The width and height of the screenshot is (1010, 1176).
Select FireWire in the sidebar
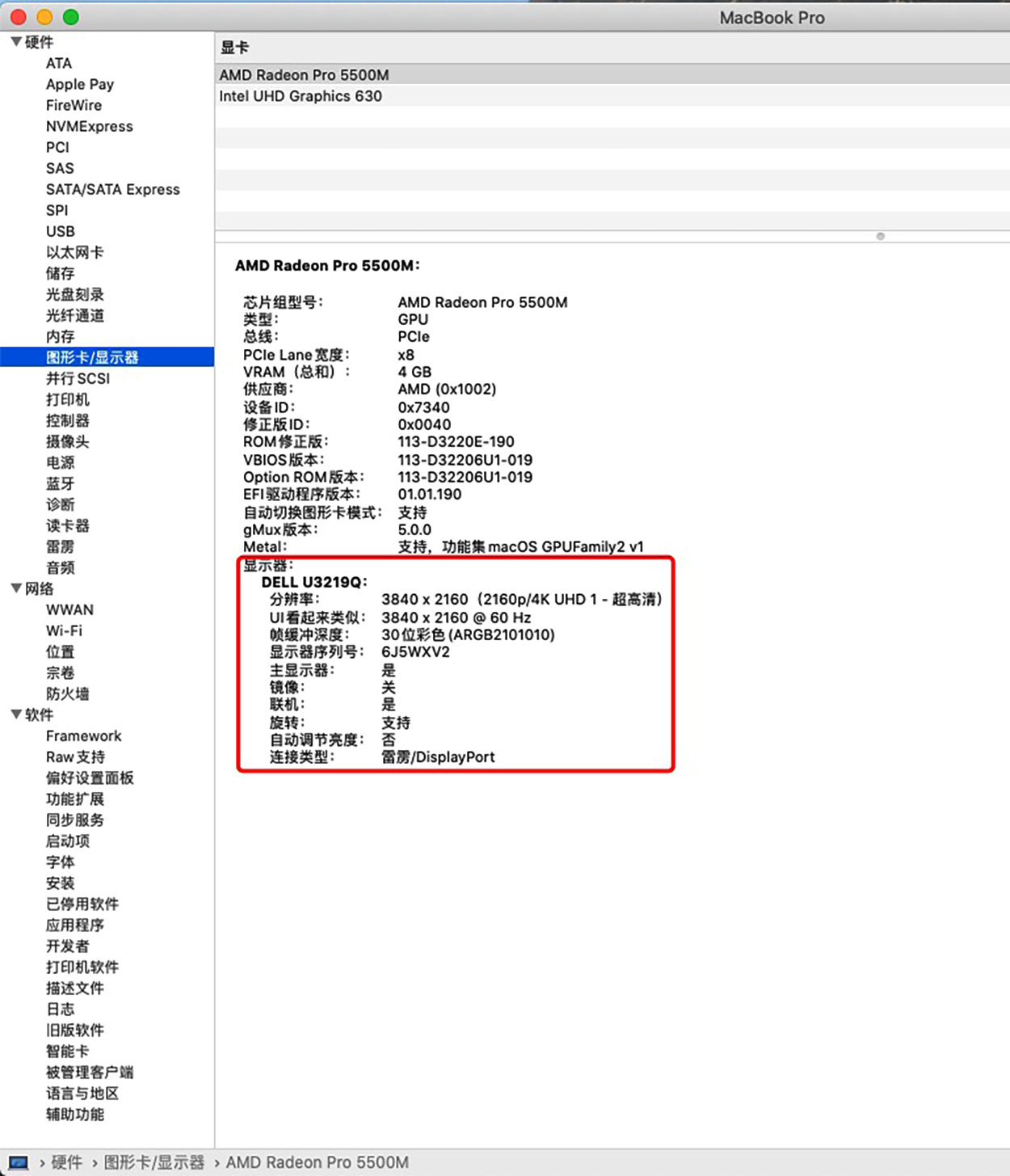pyautogui.click(x=74, y=105)
